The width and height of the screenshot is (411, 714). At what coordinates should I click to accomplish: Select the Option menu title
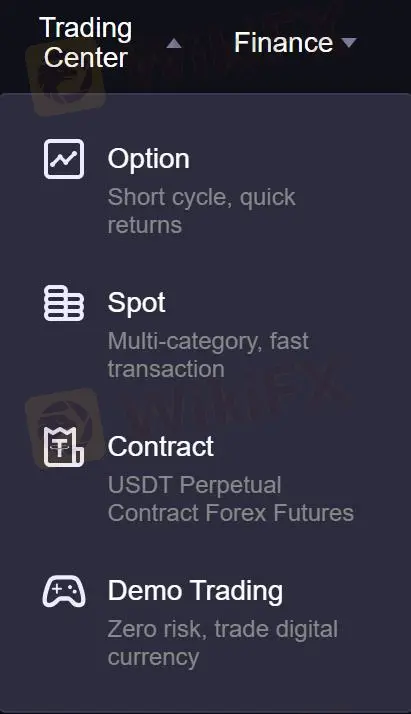pos(148,159)
